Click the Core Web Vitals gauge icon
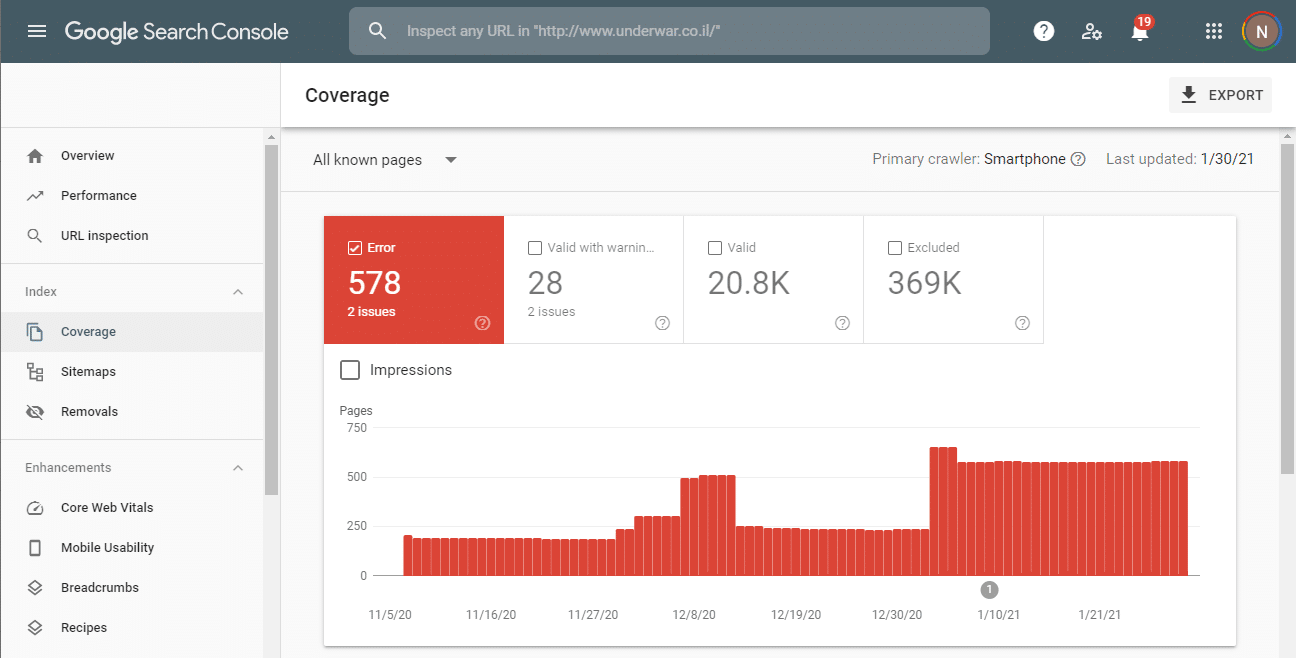This screenshot has height=658, width=1296. tap(35, 508)
